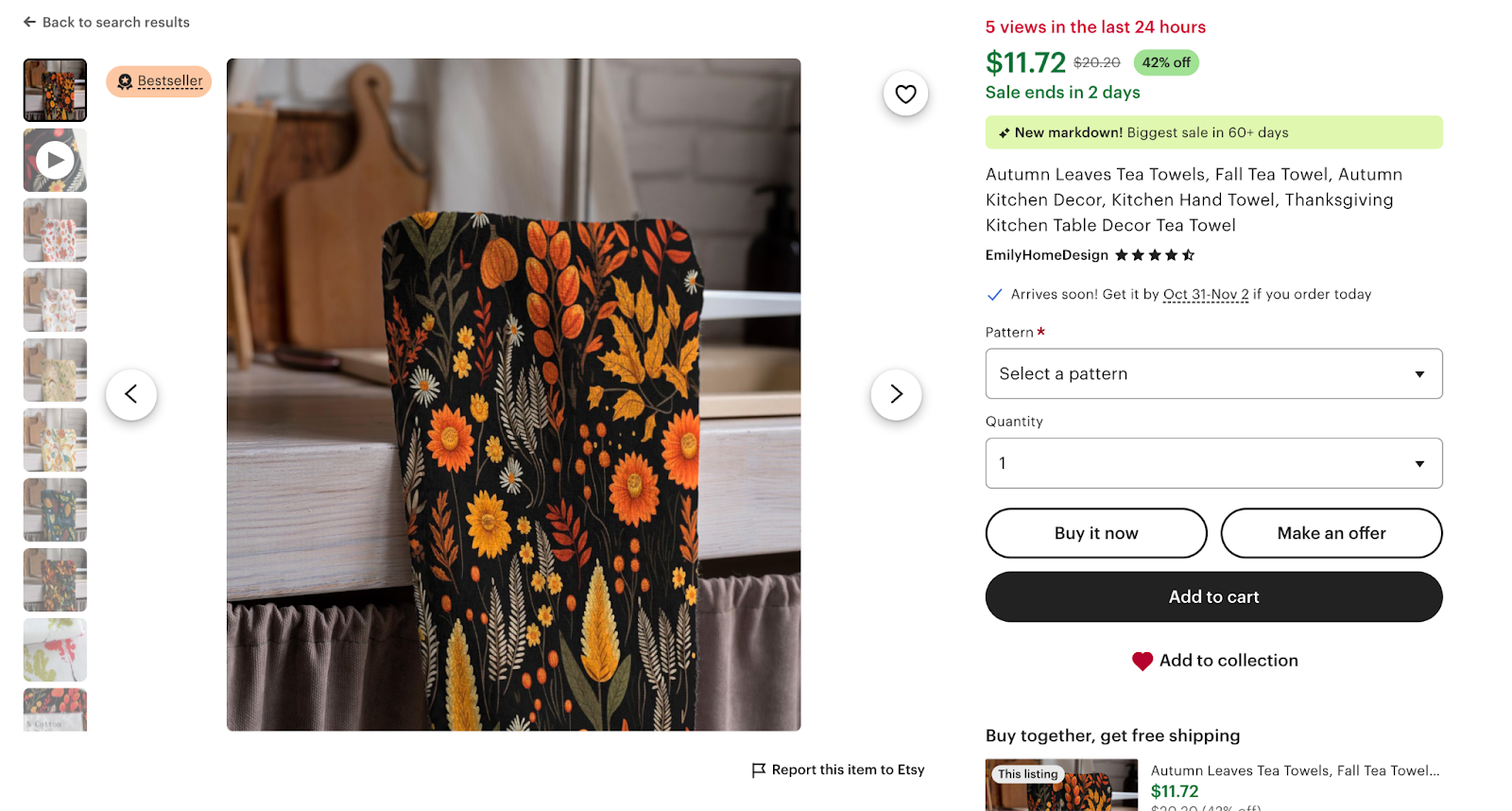The width and height of the screenshot is (1512, 811).
Task: Expand the pattern dropdown chevron arrow
Action: click(1418, 373)
